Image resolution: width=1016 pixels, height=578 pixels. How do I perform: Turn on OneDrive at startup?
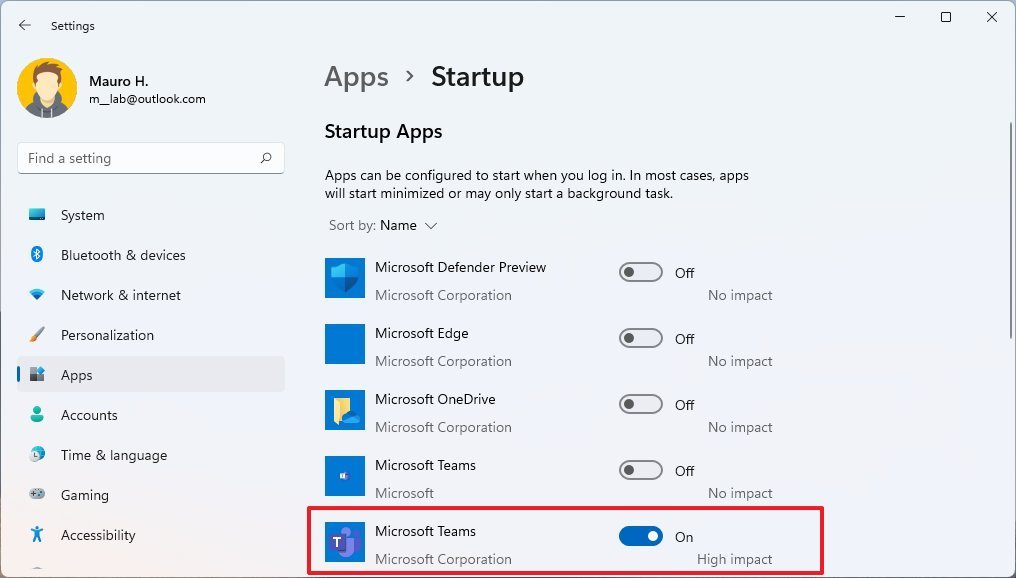pyautogui.click(x=640, y=404)
